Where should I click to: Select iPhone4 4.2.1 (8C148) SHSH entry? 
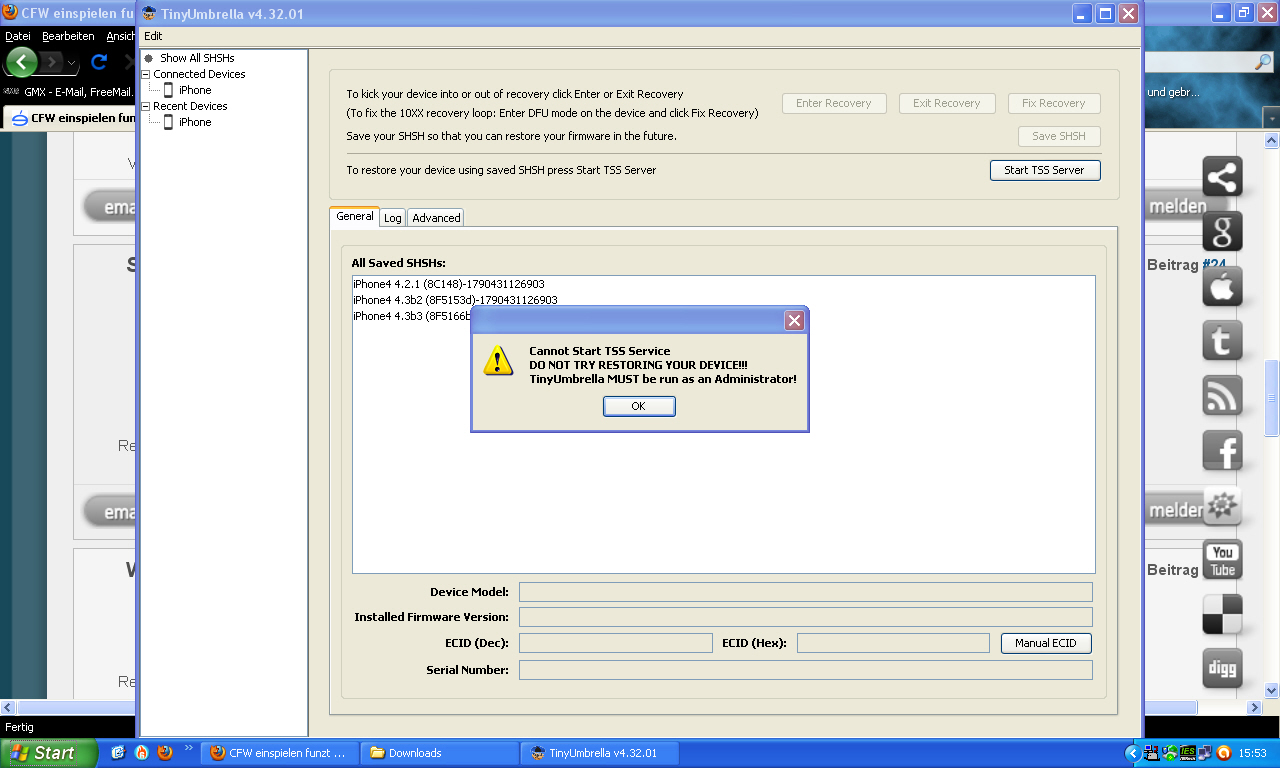click(x=448, y=284)
